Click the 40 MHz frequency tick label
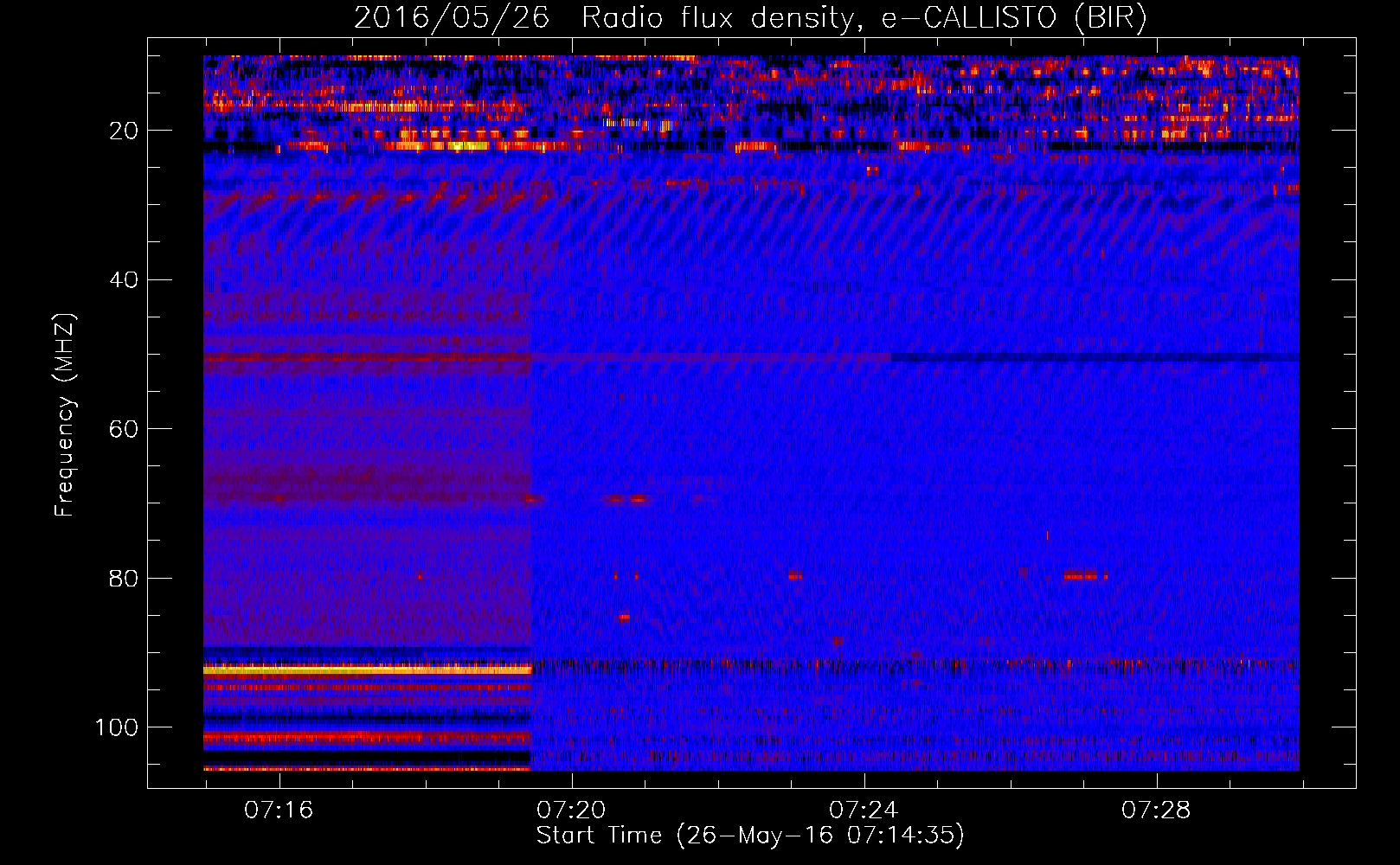Image resolution: width=1400 pixels, height=865 pixels. (x=125, y=280)
